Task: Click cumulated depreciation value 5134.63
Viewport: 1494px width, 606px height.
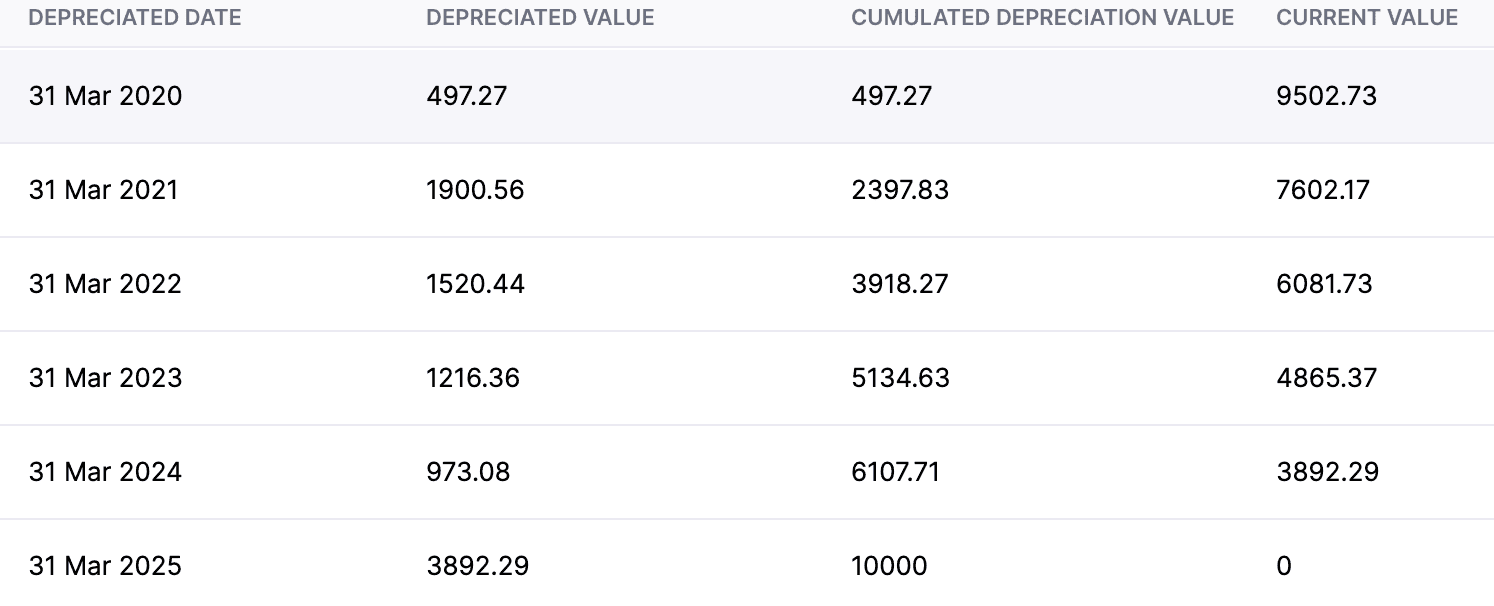Action: (x=900, y=378)
